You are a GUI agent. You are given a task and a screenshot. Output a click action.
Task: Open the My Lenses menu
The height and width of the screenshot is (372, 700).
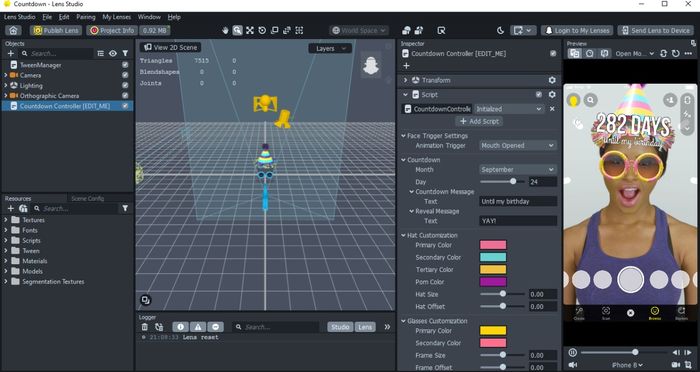(x=117, y=17)
